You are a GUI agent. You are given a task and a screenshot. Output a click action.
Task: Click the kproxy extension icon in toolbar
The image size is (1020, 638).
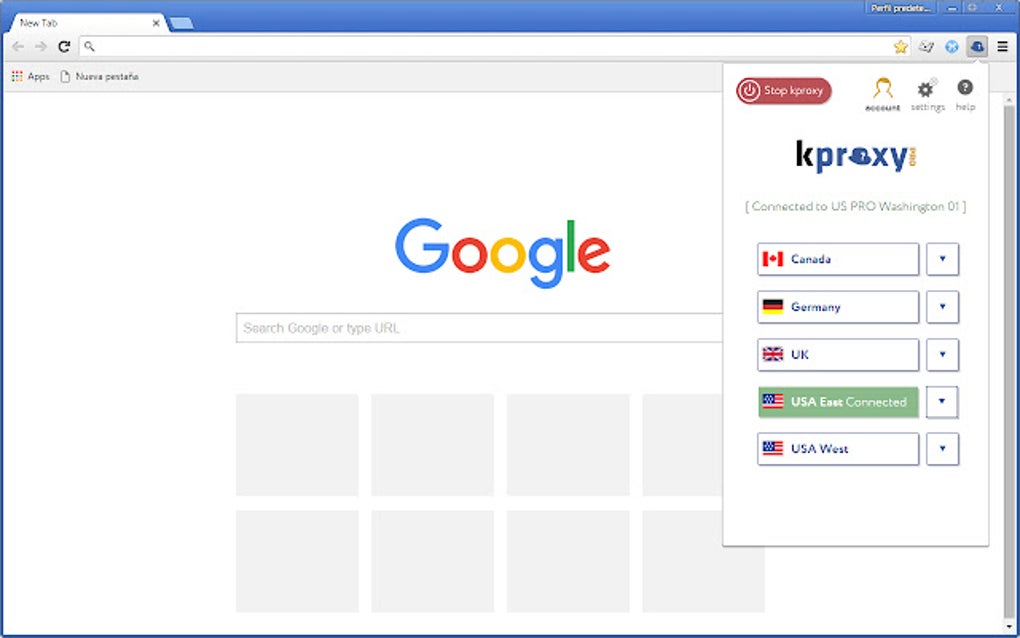(978, 46)
